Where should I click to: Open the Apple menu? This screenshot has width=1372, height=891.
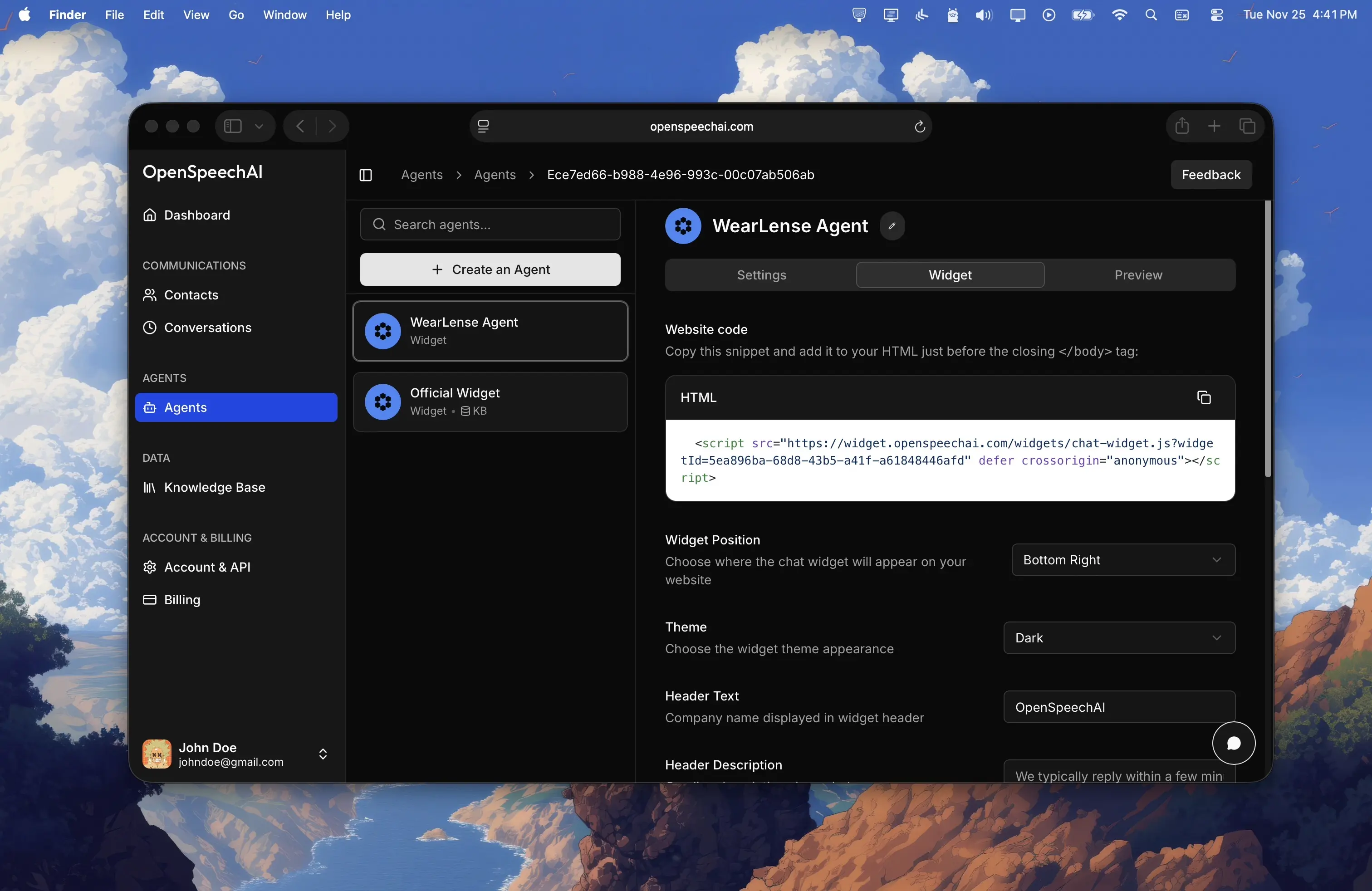[25, 15]
